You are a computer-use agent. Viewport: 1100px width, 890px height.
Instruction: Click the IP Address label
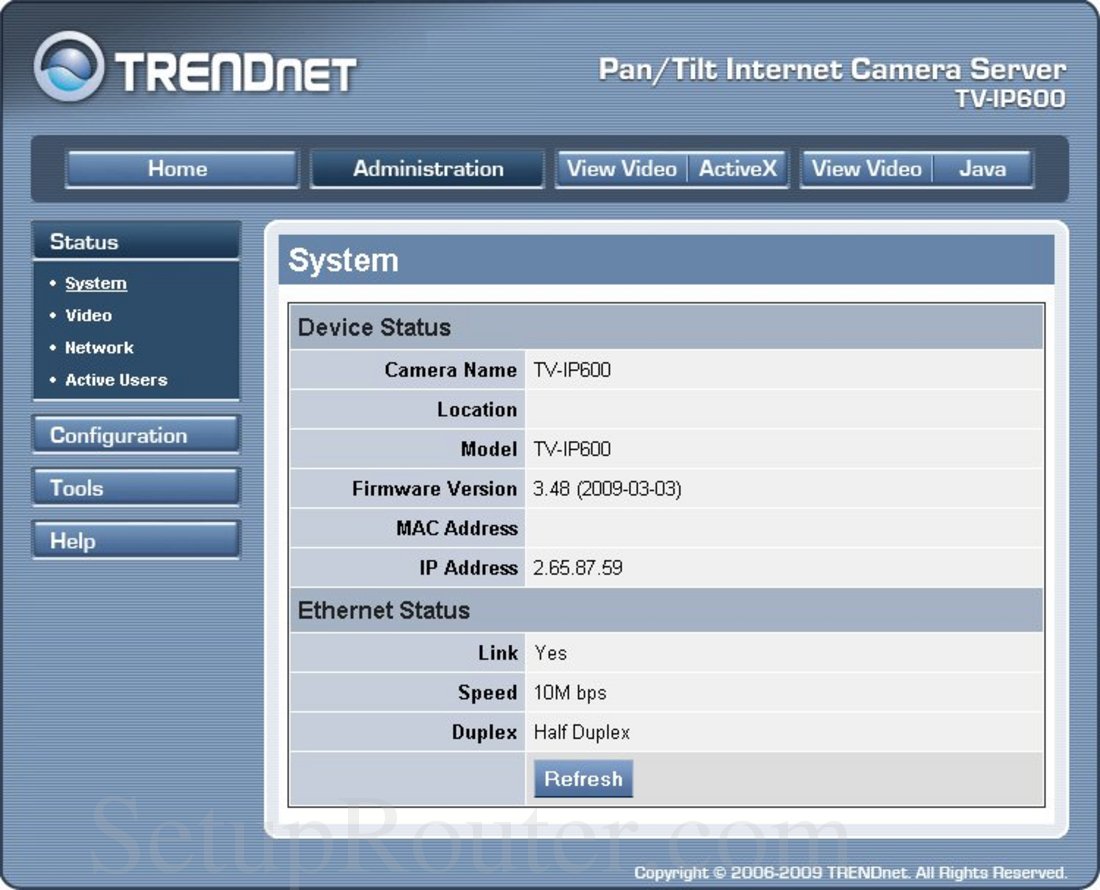469,568
